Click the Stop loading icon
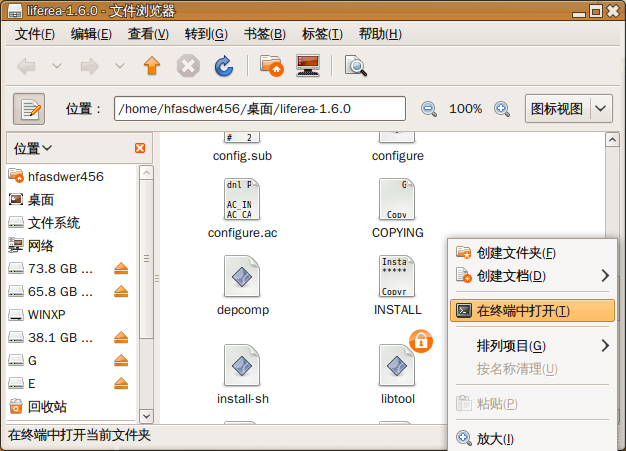The image size is (626, 451). click(x=188, y=65)
